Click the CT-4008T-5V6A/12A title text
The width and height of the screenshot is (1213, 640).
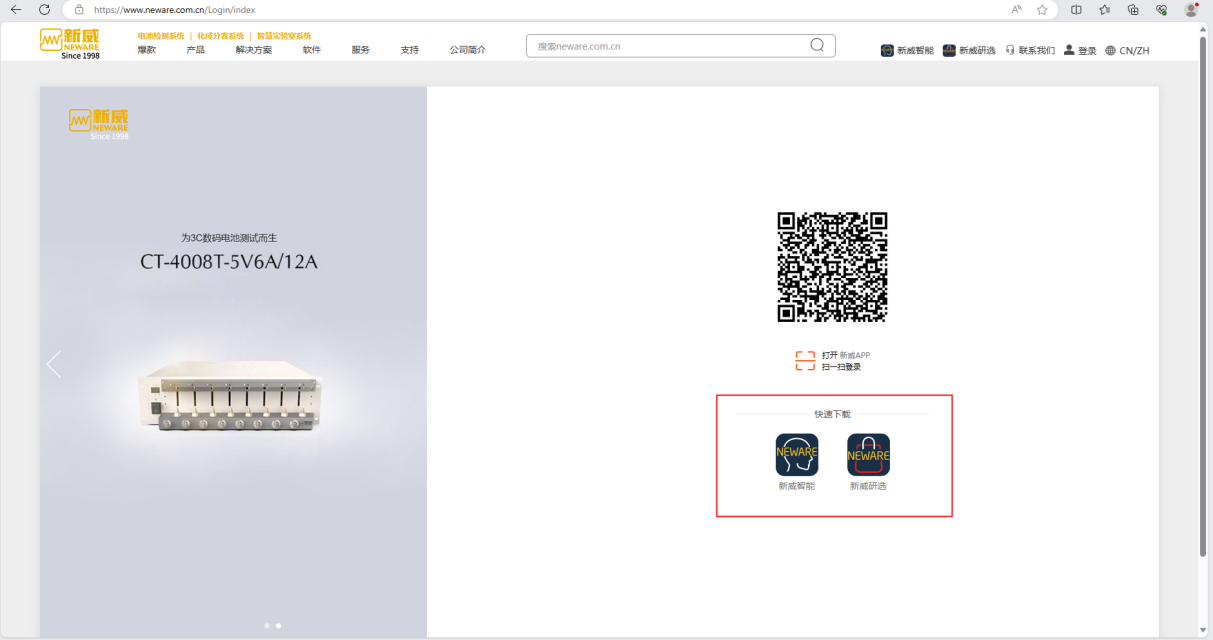229,263
